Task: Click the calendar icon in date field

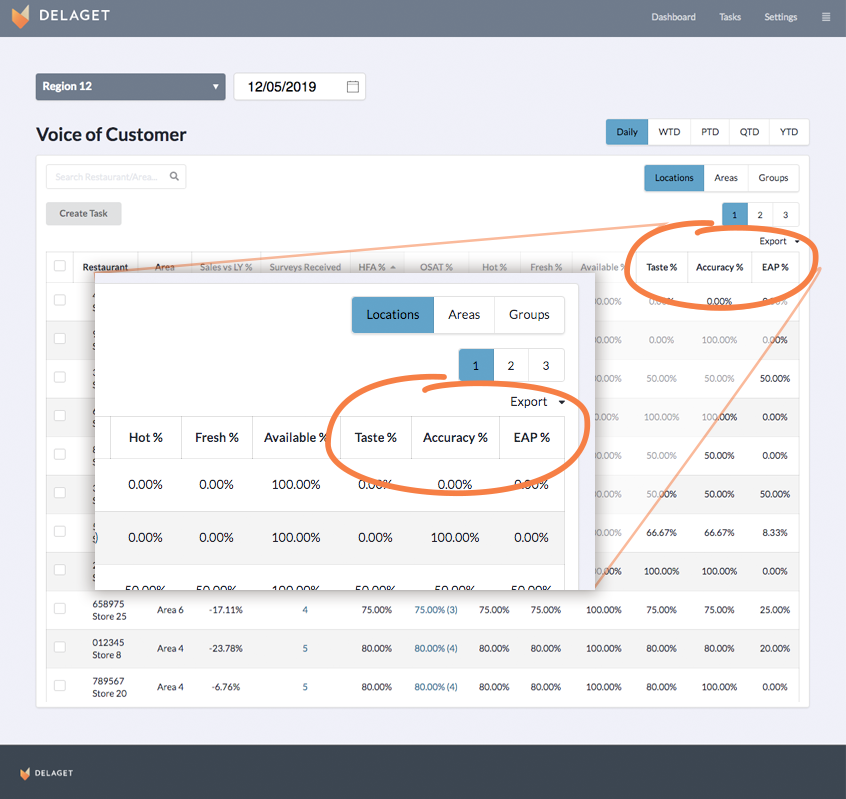Action: coord(352,87)
